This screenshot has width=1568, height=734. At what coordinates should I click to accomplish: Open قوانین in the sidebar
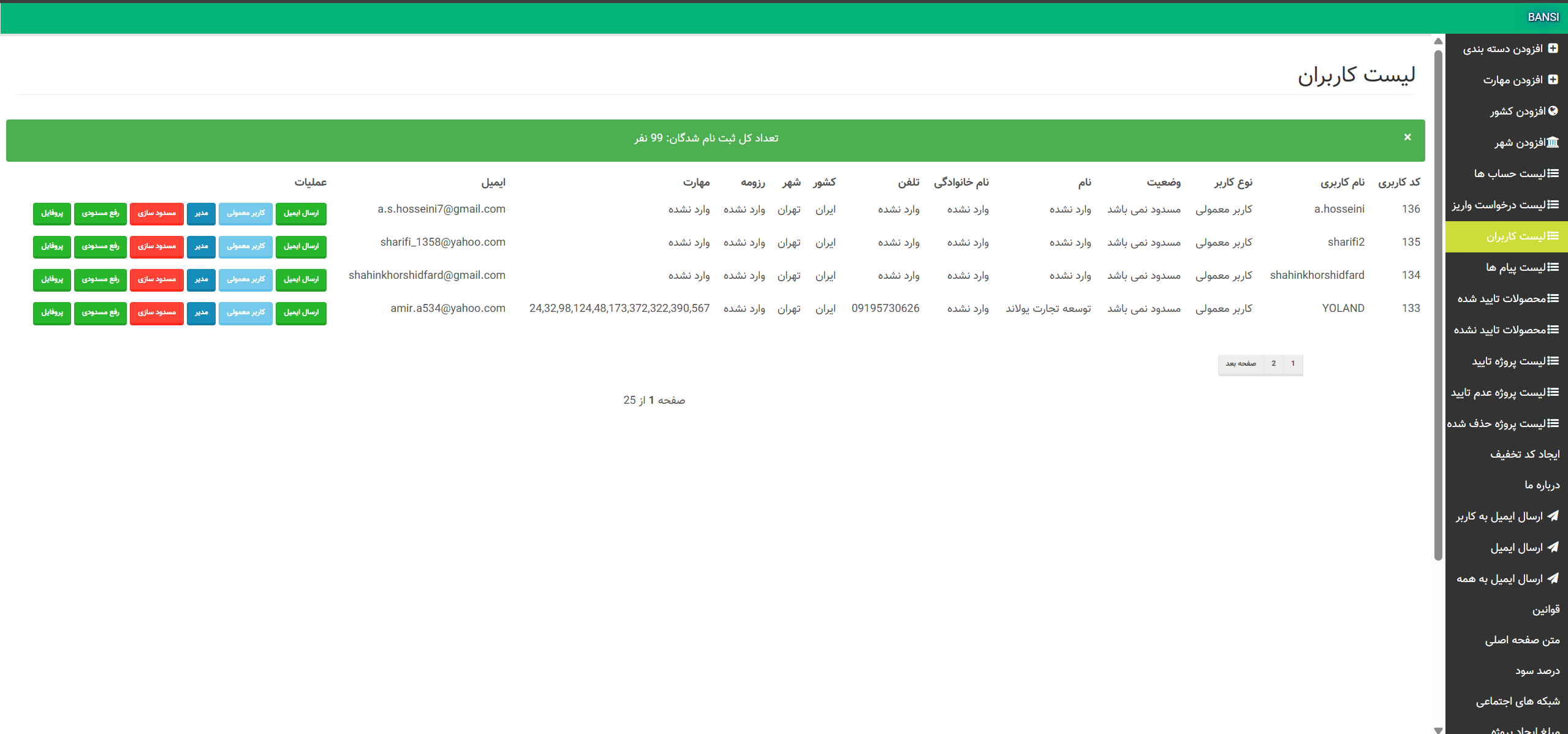(1546, 609)
